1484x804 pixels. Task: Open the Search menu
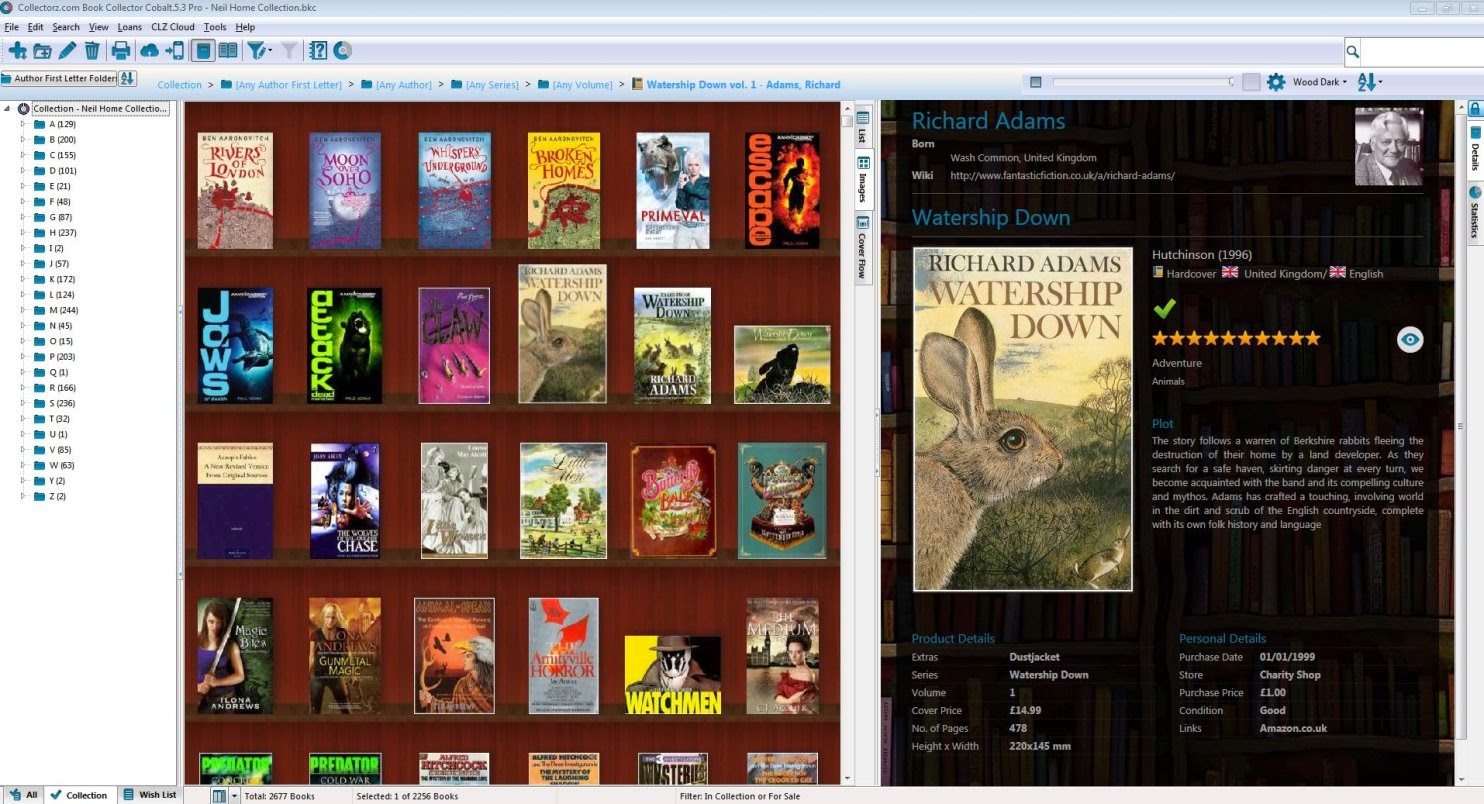click(x=66, y=27)
